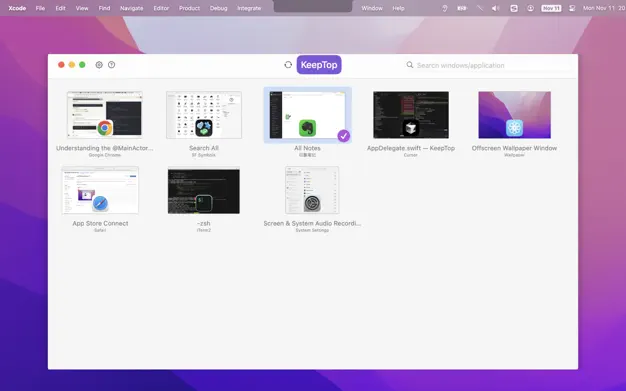This screenshot has height=391, width=626.
Task: Click the volume icon in the menu bar
Action: coord(495,8)
